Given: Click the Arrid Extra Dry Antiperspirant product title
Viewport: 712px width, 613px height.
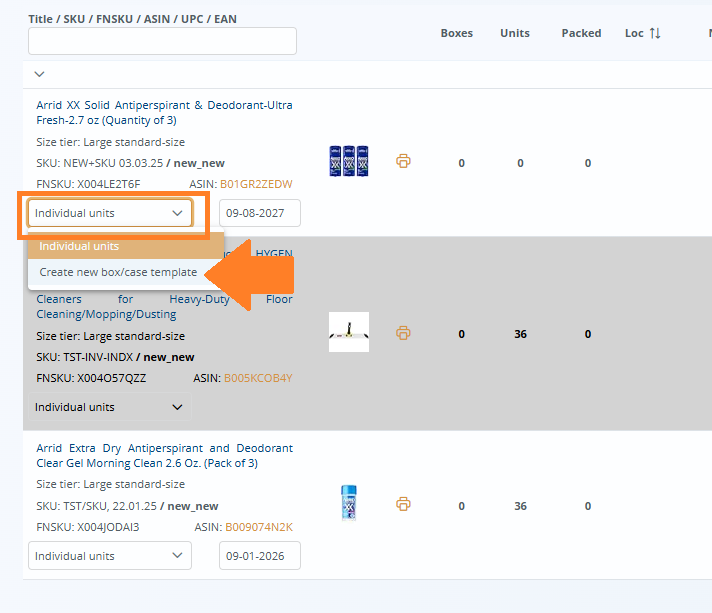Looking at the screenshot, I should [x=164, y=455].
